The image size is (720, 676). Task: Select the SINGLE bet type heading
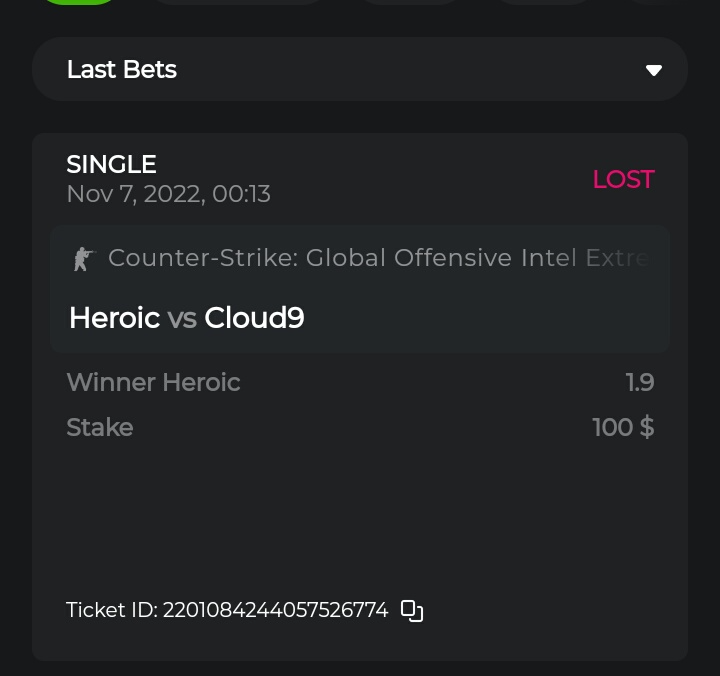pyautogui.click(x=111, y=164)
